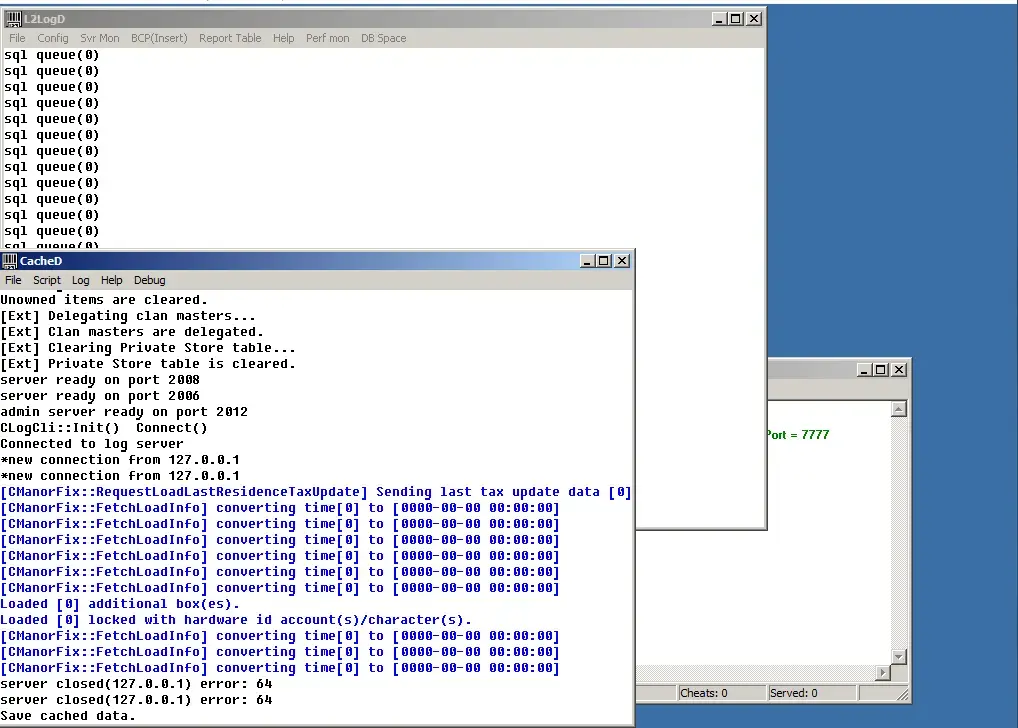Click the first 'sql queue(0)' line in L2LogD
This screenshot has width=1018, height=728.
(x=52, y=55)
